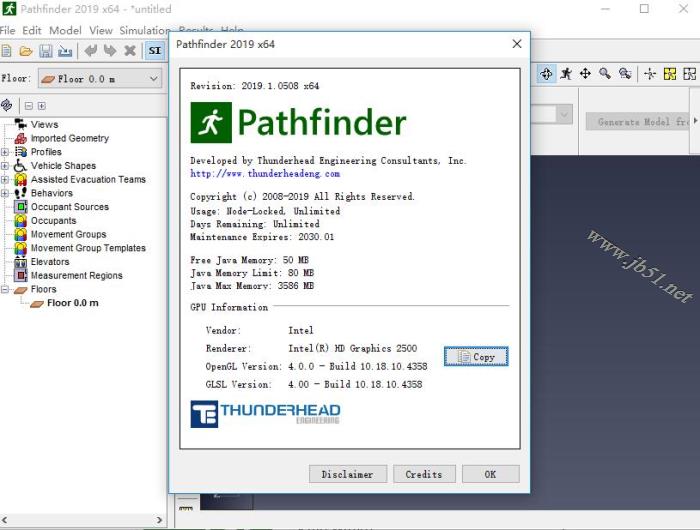The height and width of the screenshot is (530, 700).
Task: Select Occupants in the tree
Action: click(x=53, y=221)
